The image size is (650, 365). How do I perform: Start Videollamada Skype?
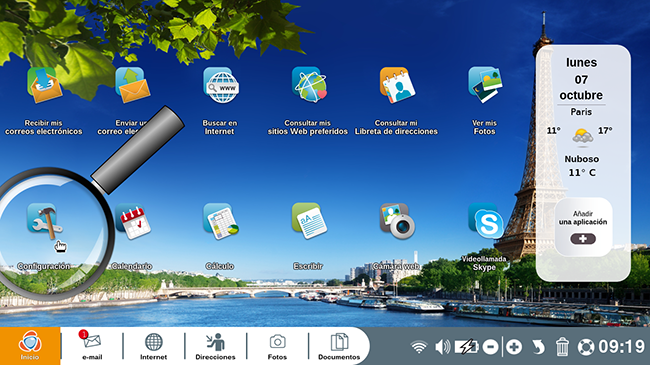click(486, 221)
